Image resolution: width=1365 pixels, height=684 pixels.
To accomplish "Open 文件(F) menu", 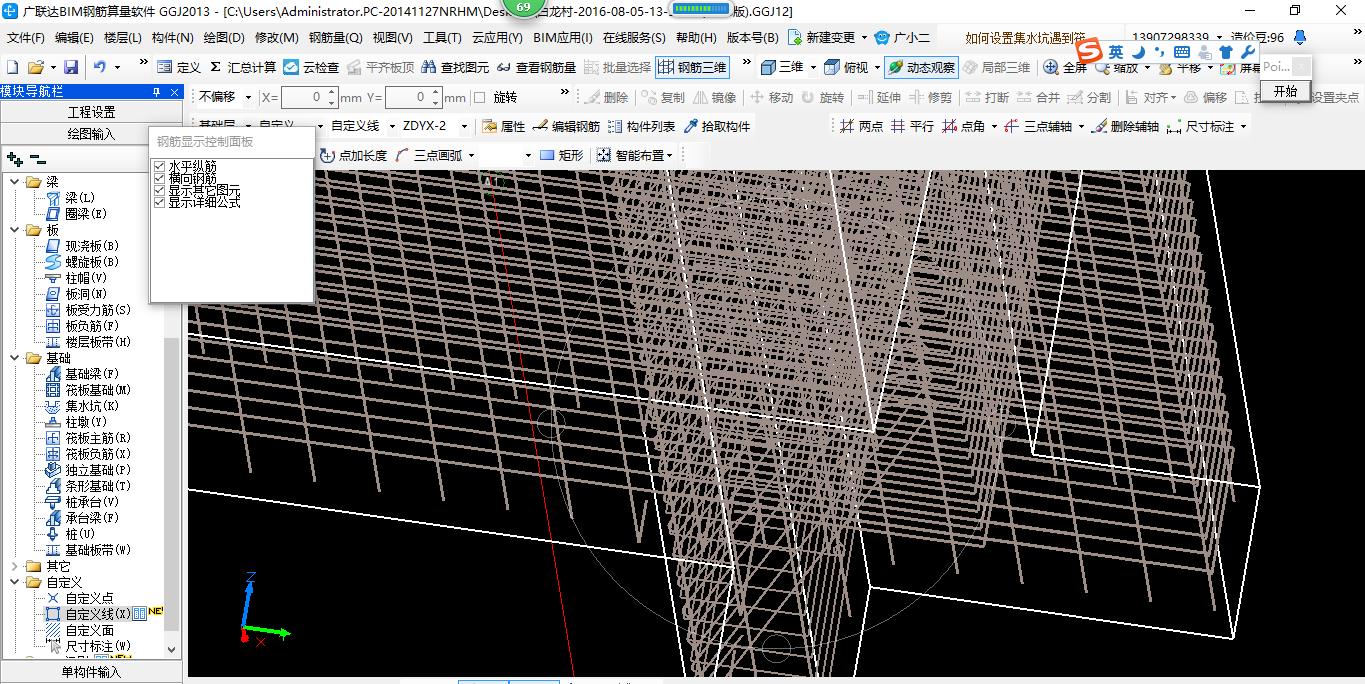I will coord(25,38).
